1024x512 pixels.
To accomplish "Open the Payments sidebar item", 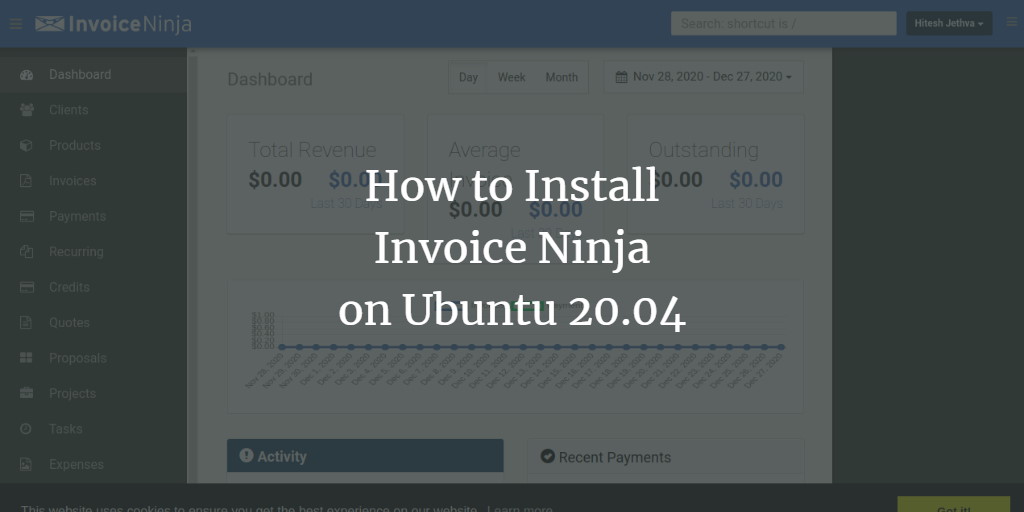I will point(93,216).
